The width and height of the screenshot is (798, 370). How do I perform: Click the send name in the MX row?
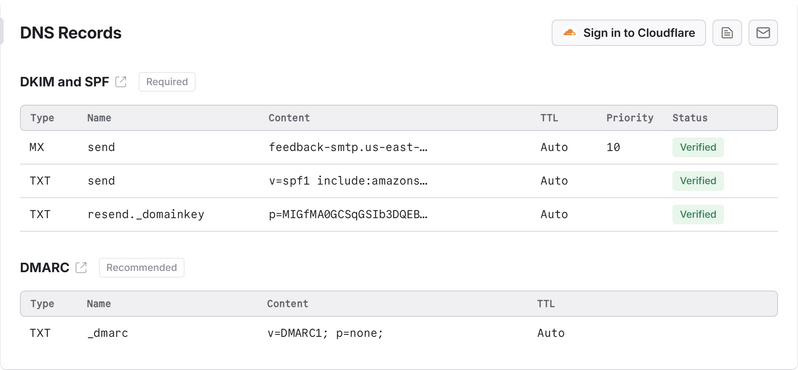tap(101, 148)
